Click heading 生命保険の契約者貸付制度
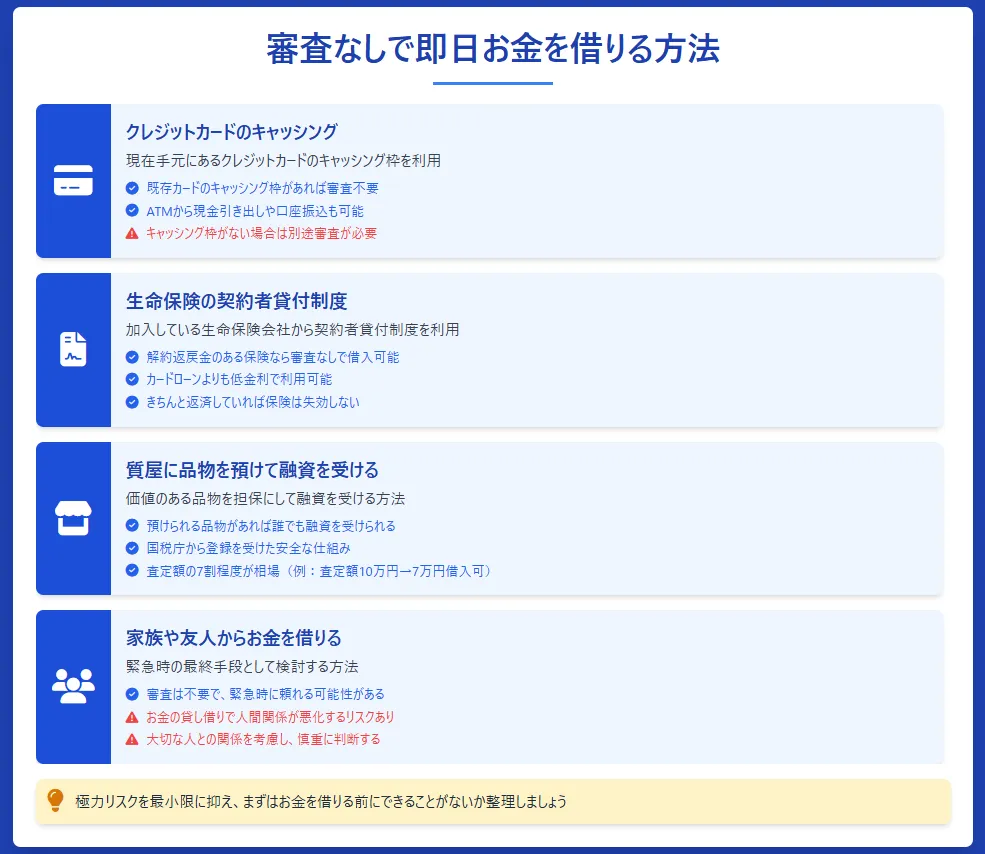985x854 pixels. (x=236, y=301)
